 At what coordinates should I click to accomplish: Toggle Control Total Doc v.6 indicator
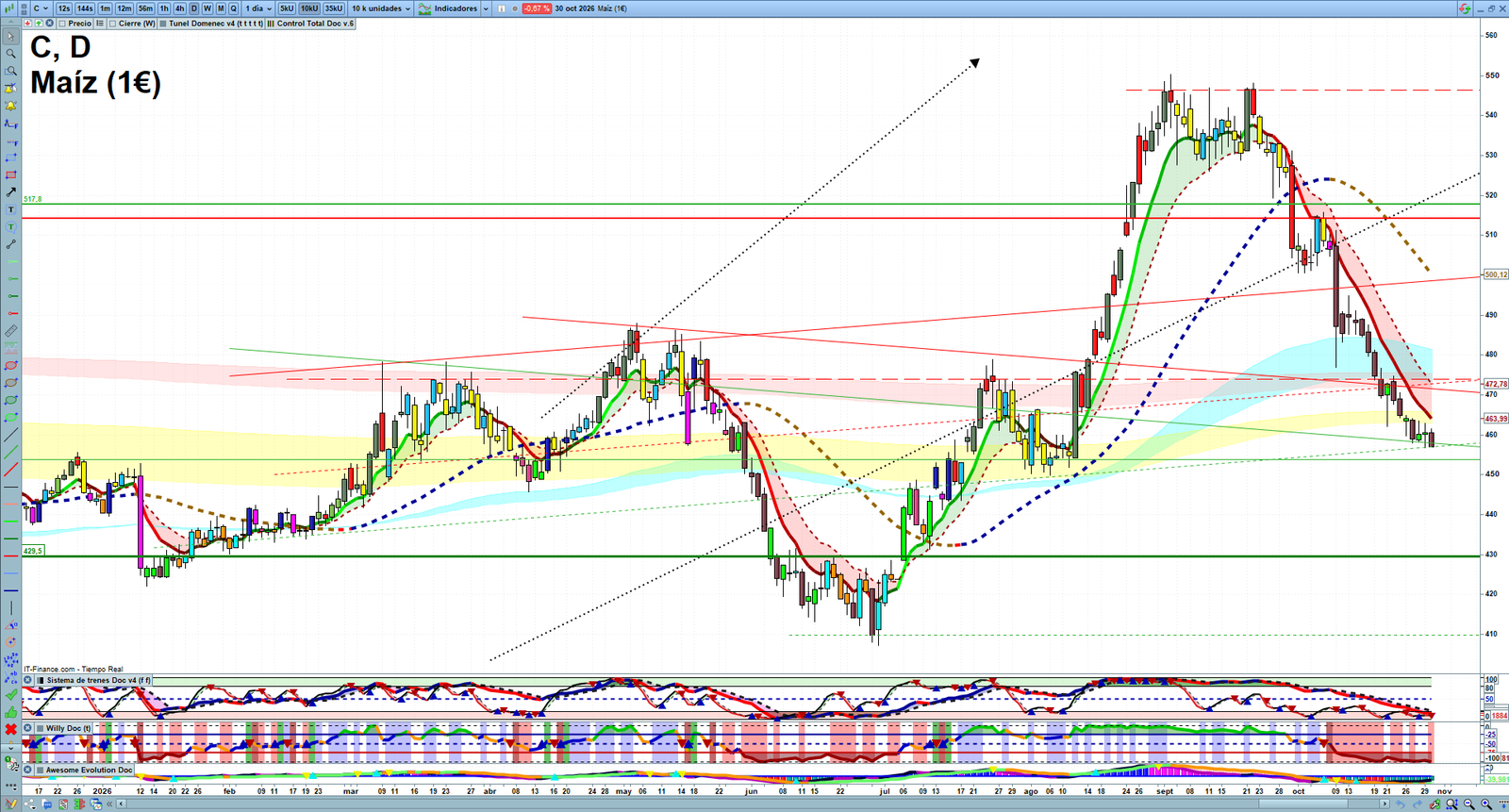click(271, 24)
